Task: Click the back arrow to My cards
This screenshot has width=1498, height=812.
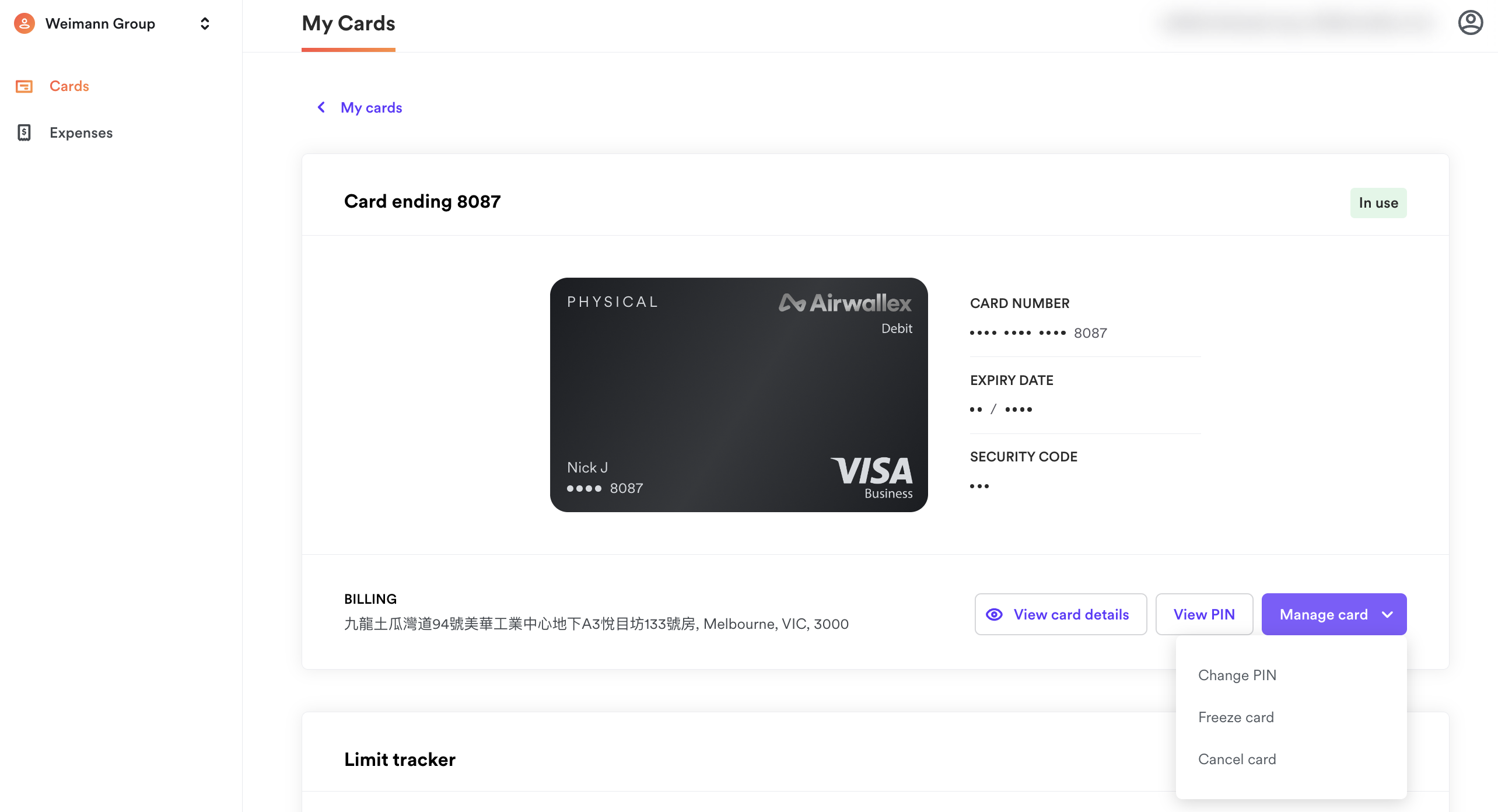Action: point(321,107)
